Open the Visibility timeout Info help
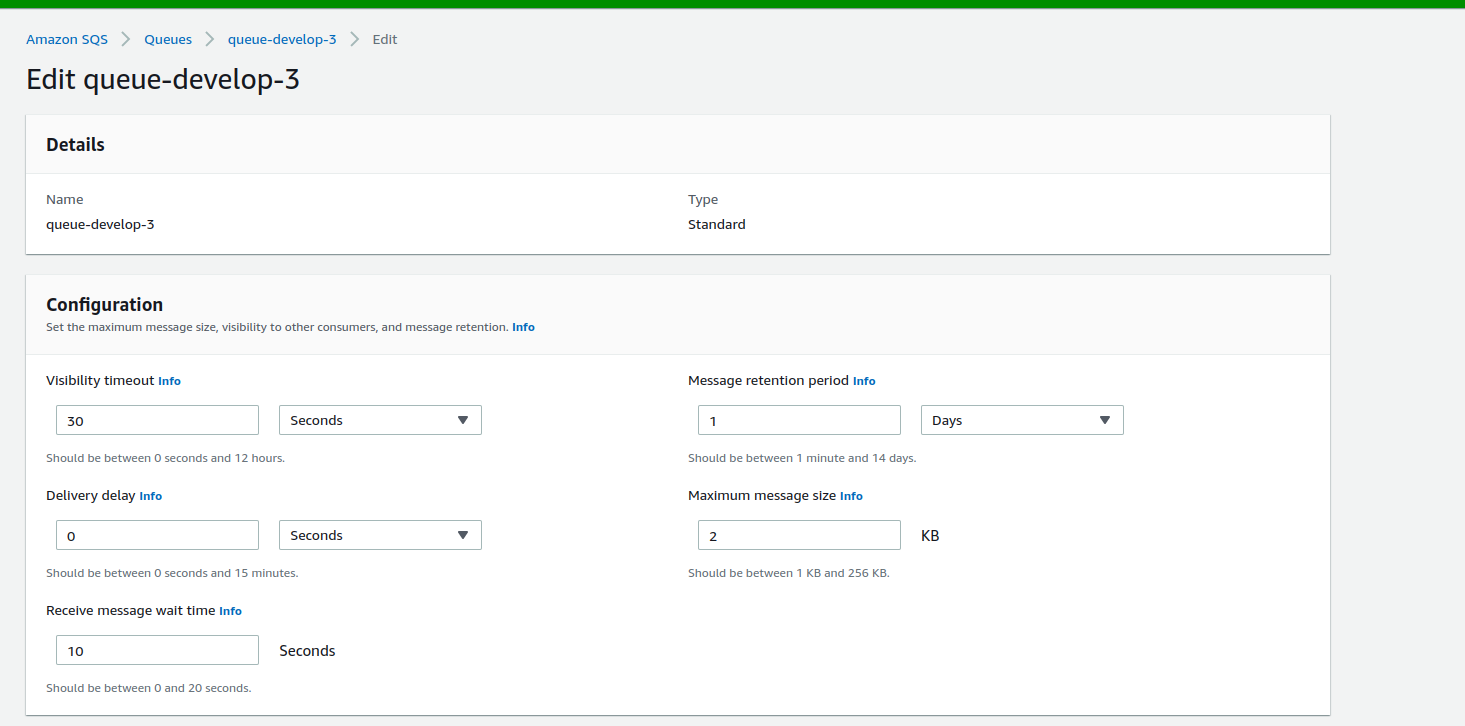 click(x=169, y=381)
